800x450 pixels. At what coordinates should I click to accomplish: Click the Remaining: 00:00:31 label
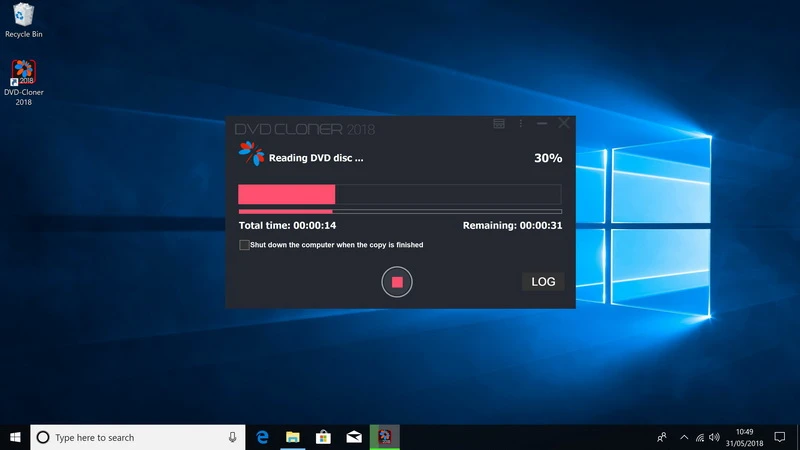[x=512, y=226]
